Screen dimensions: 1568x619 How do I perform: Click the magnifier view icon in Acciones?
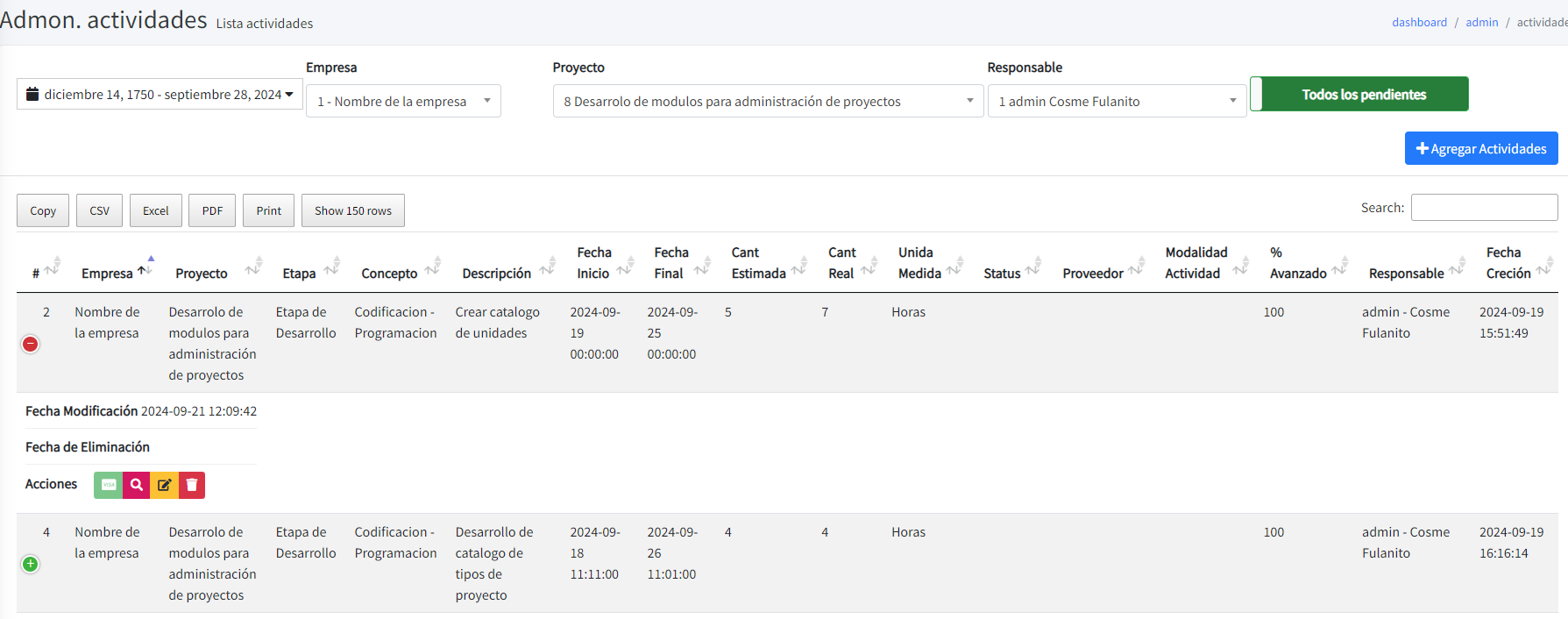click(x=137, y=485)
